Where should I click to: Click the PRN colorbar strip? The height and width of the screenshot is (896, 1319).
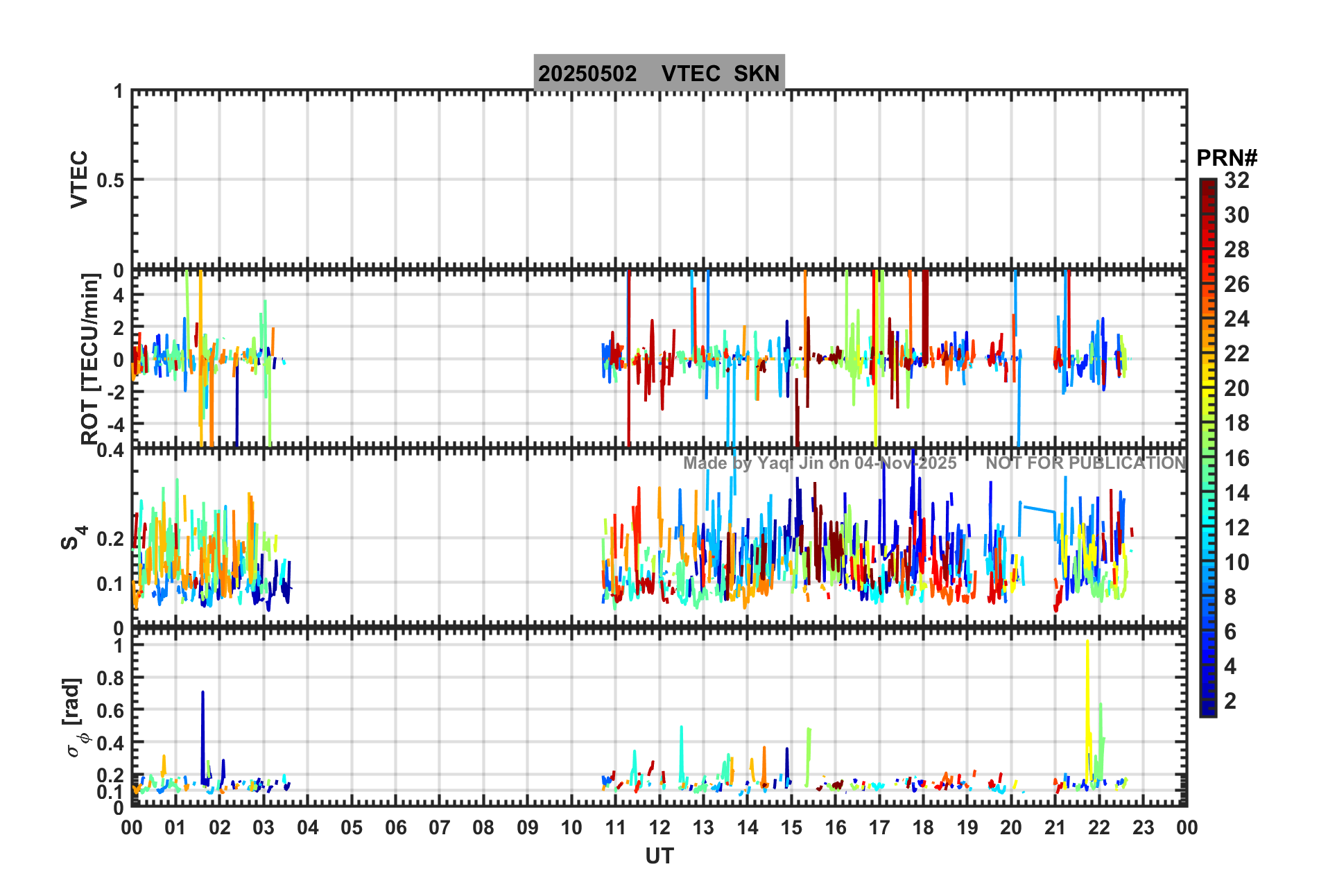click(x=1208, y=448)
